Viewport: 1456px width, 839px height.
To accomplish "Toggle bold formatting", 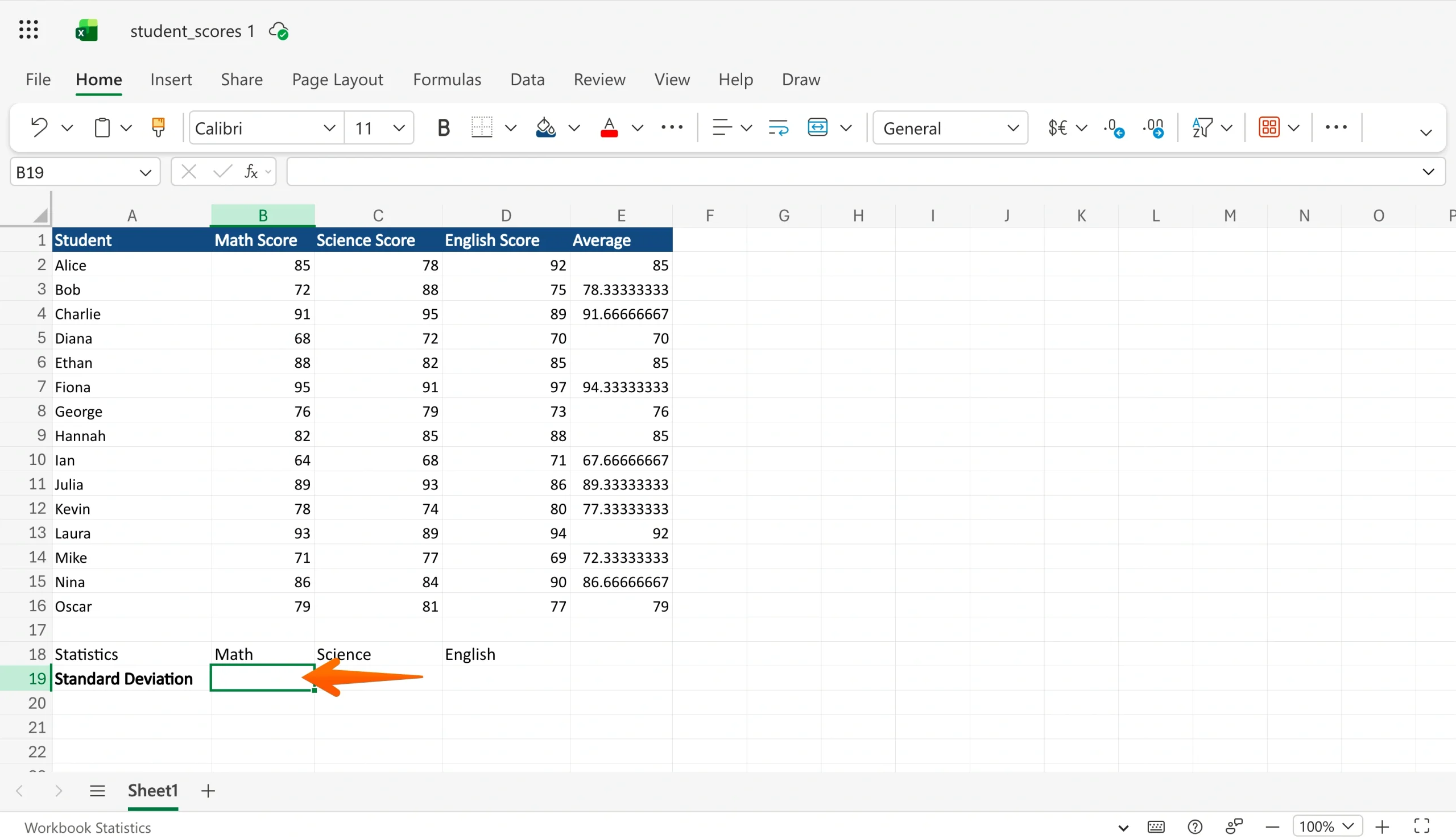I will [x=443, y=128].
